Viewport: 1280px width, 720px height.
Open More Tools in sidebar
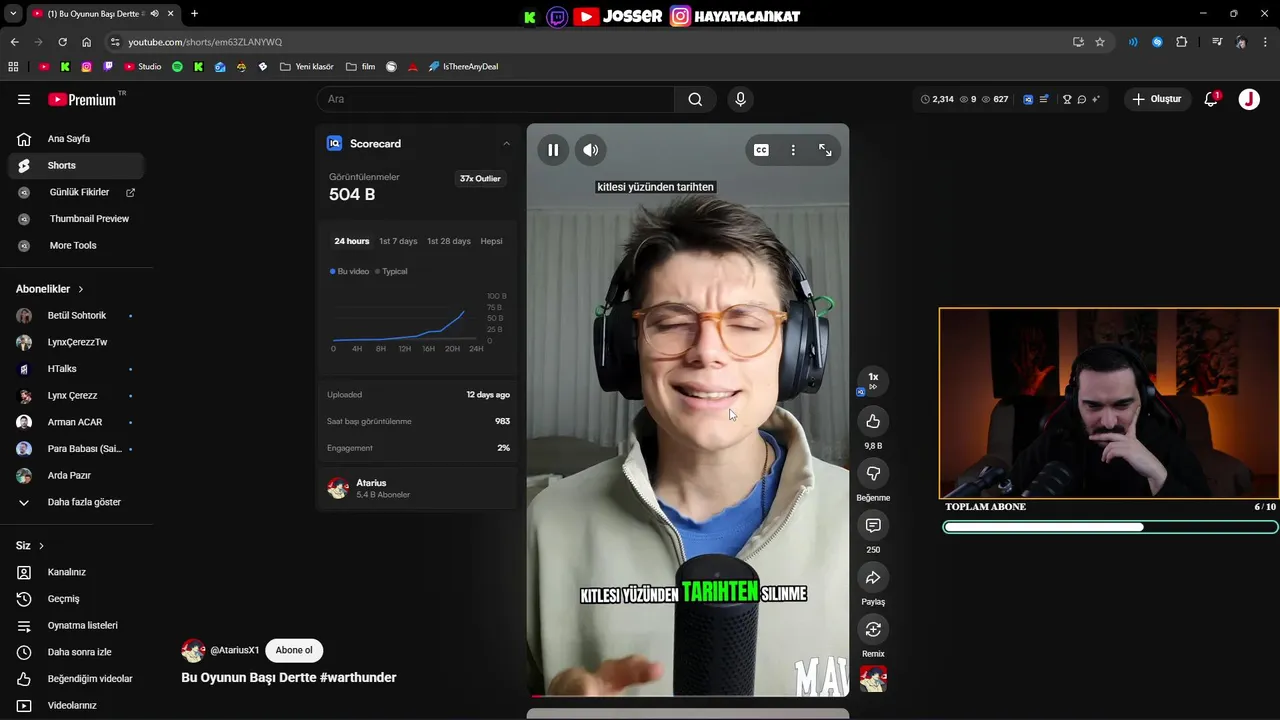pyautogui.click(x=76, y=245)
